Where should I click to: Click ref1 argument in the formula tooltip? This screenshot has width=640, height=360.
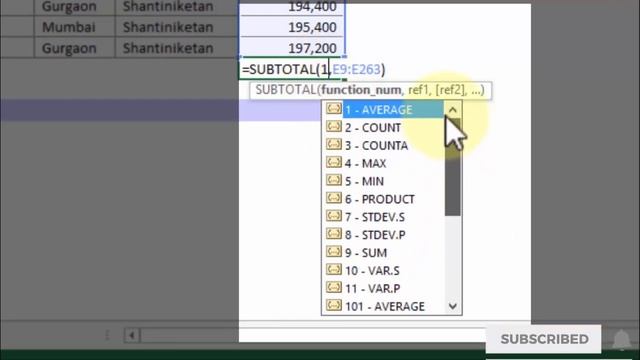pyautogui.click(x=418, y=90)
